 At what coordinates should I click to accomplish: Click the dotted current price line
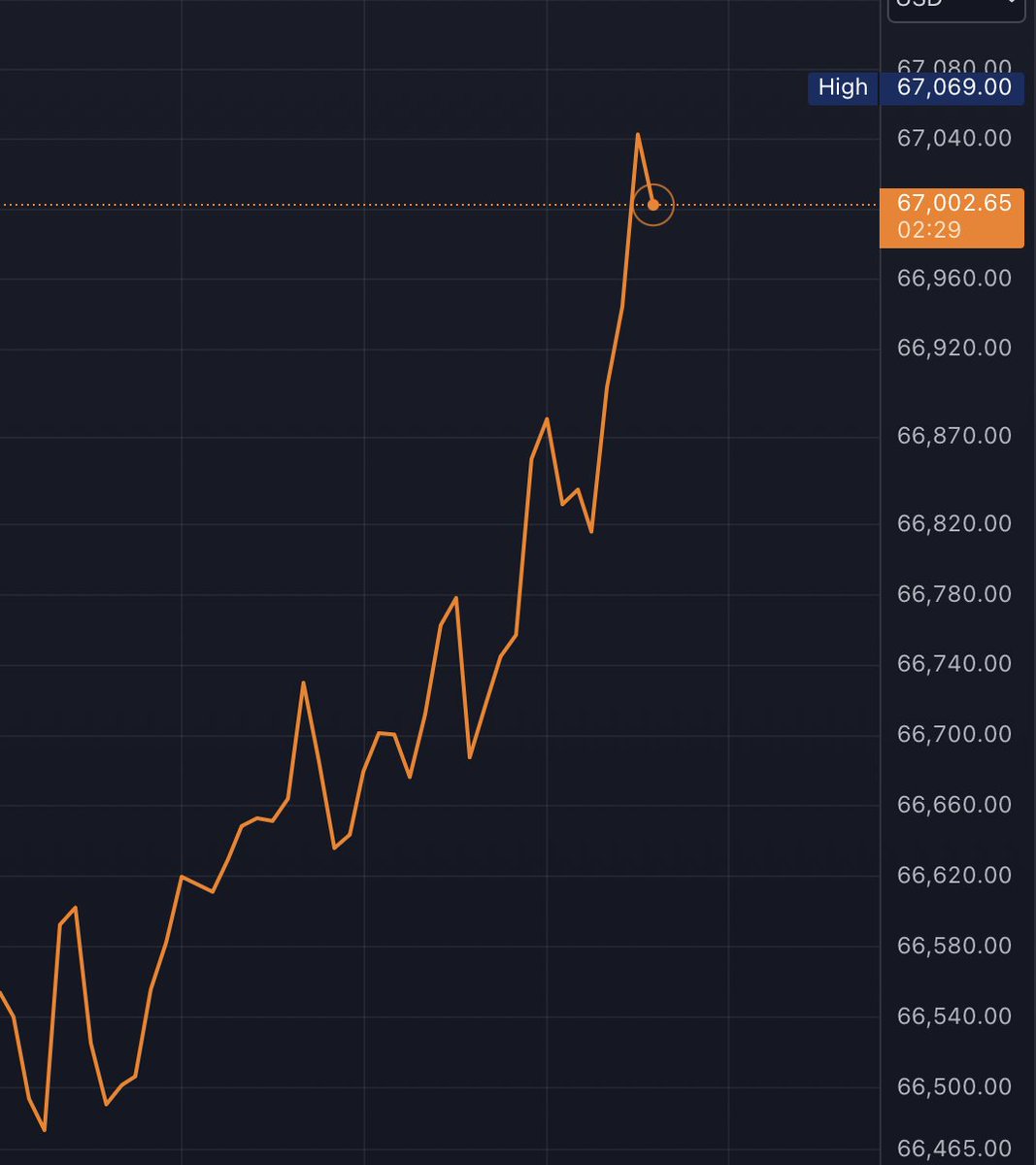pyautogui.click(x=388, y=205)
